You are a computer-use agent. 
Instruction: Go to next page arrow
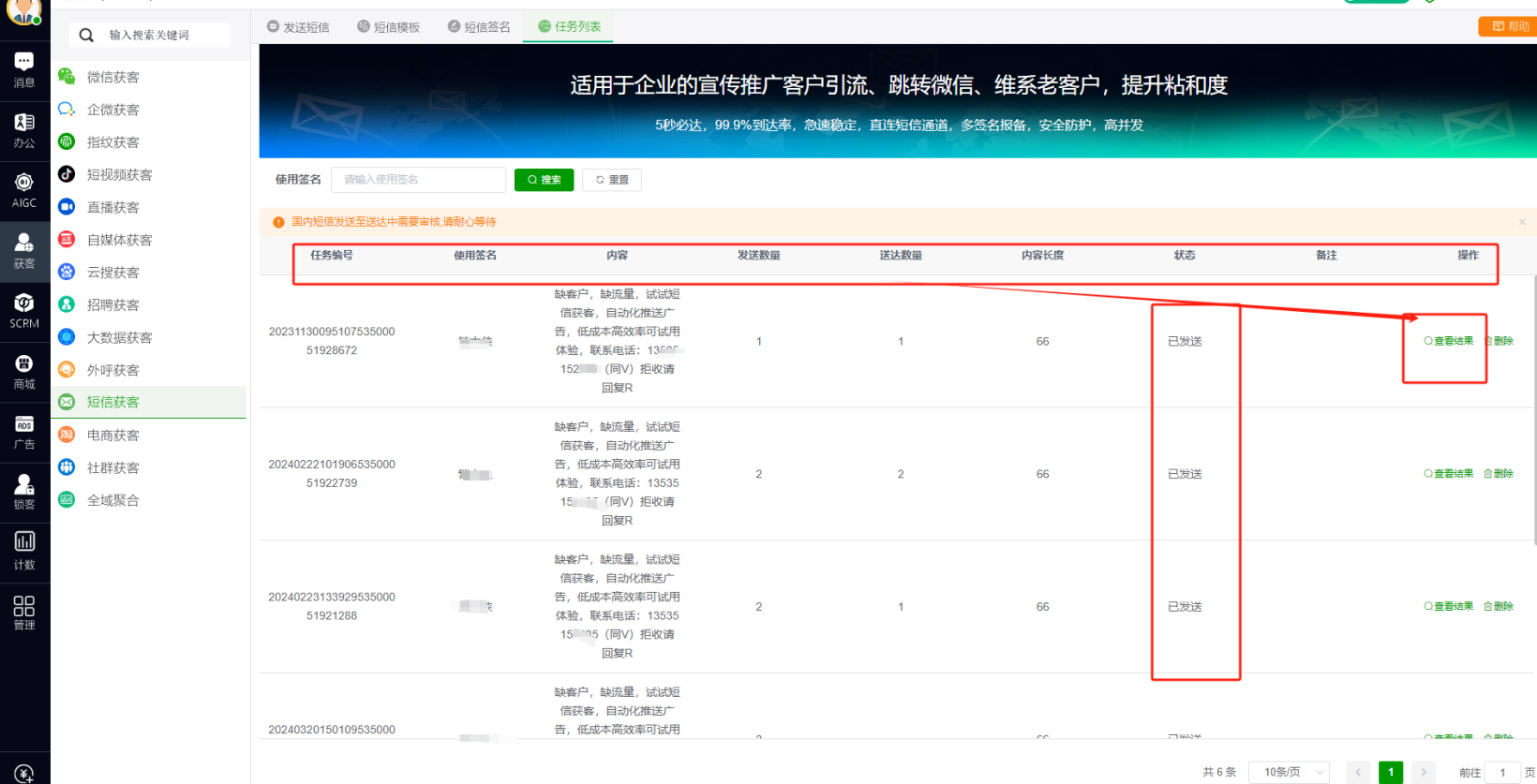(x=1424, y=773)
